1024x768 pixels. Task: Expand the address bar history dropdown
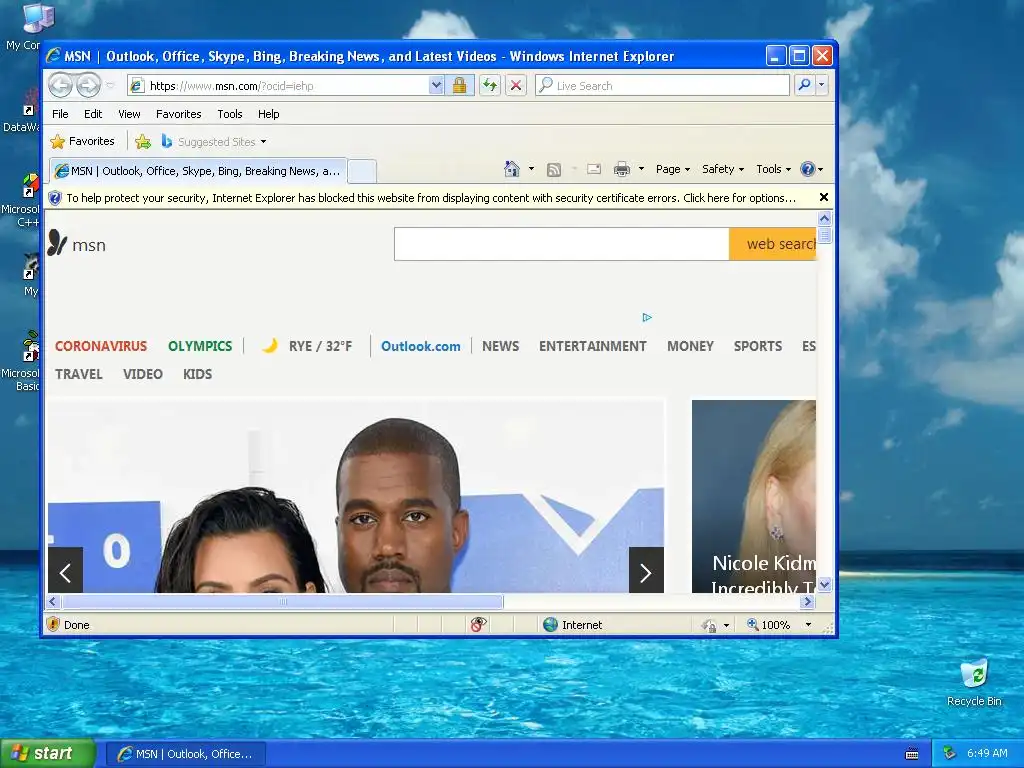(436, 86)
